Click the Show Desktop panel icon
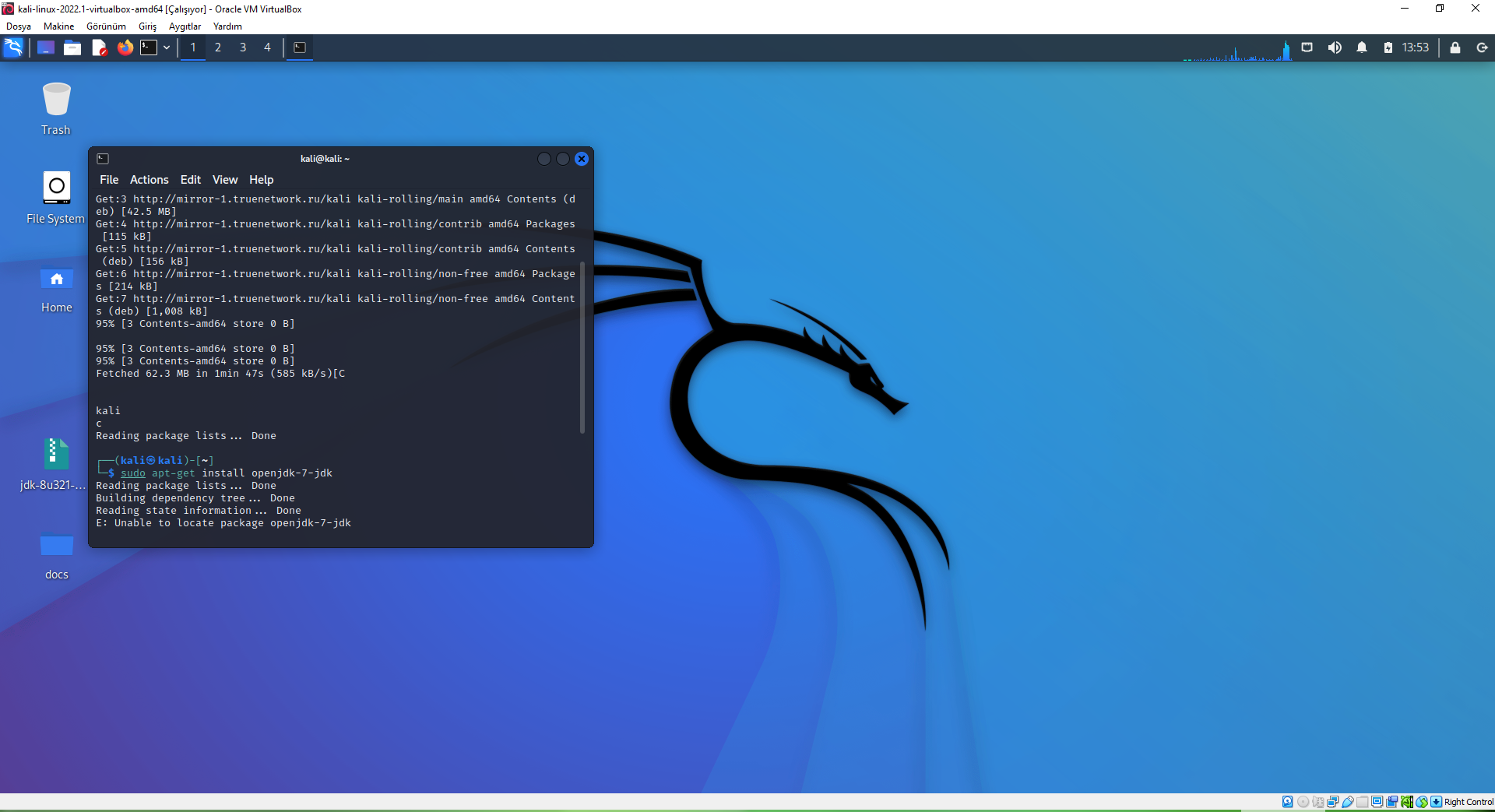Image resolution: width=1495 pixels, height=812 pixels. coord(46,47)
